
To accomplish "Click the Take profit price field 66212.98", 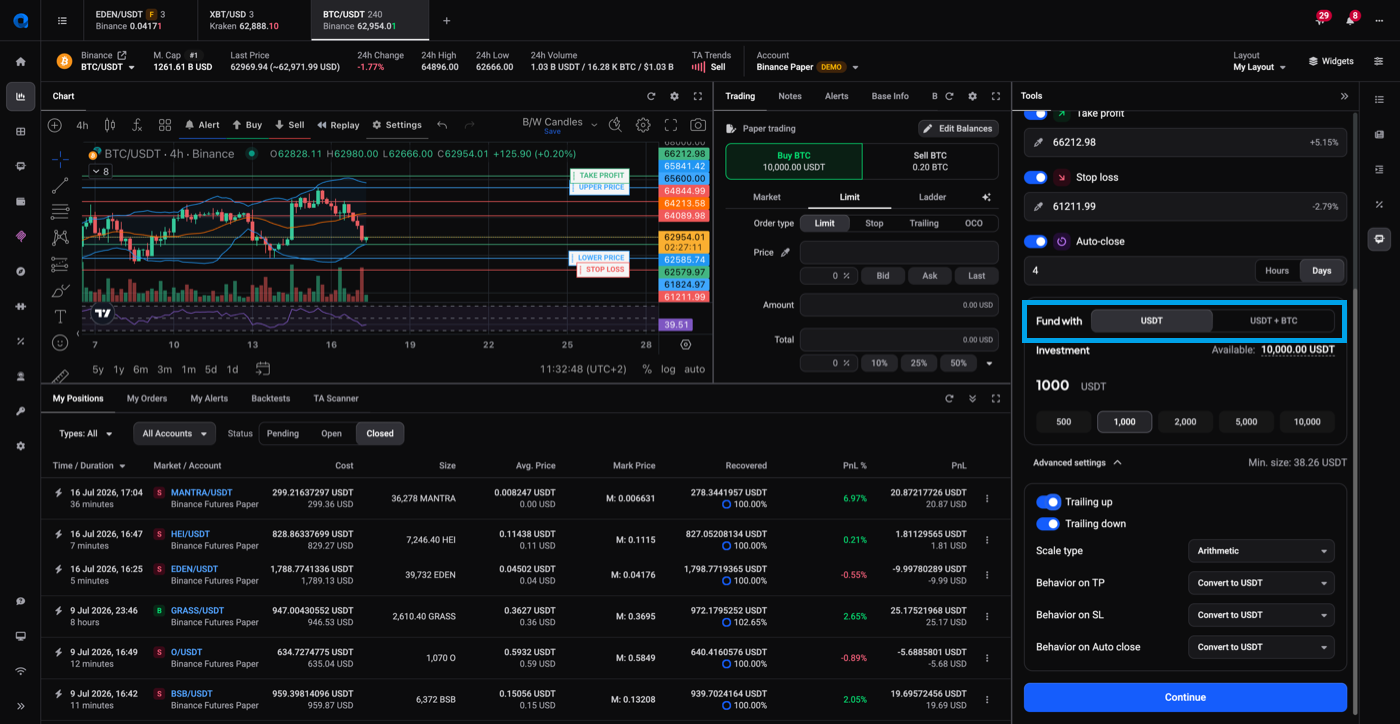I will (1185, 143).
